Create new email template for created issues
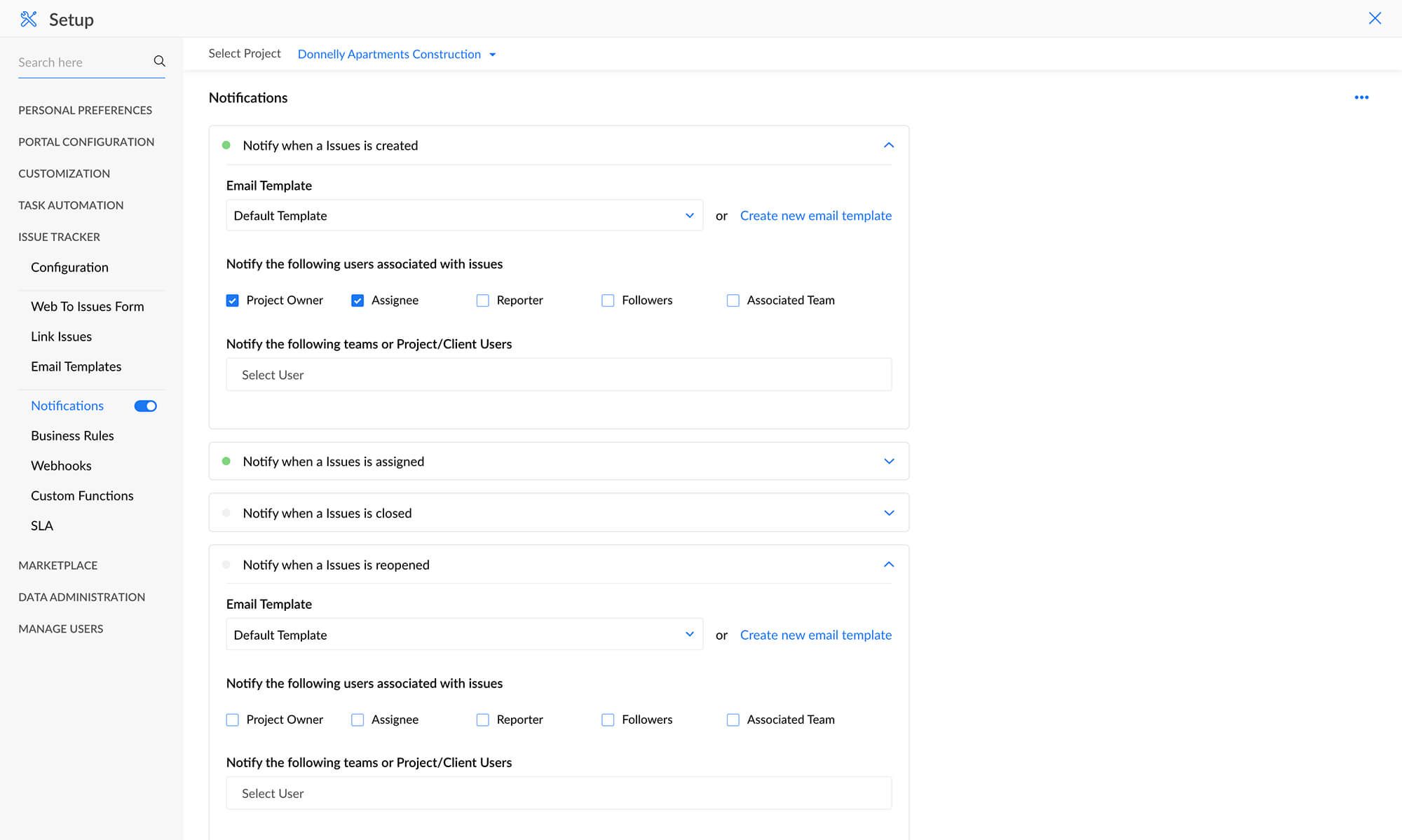 (x=816, y=216)
